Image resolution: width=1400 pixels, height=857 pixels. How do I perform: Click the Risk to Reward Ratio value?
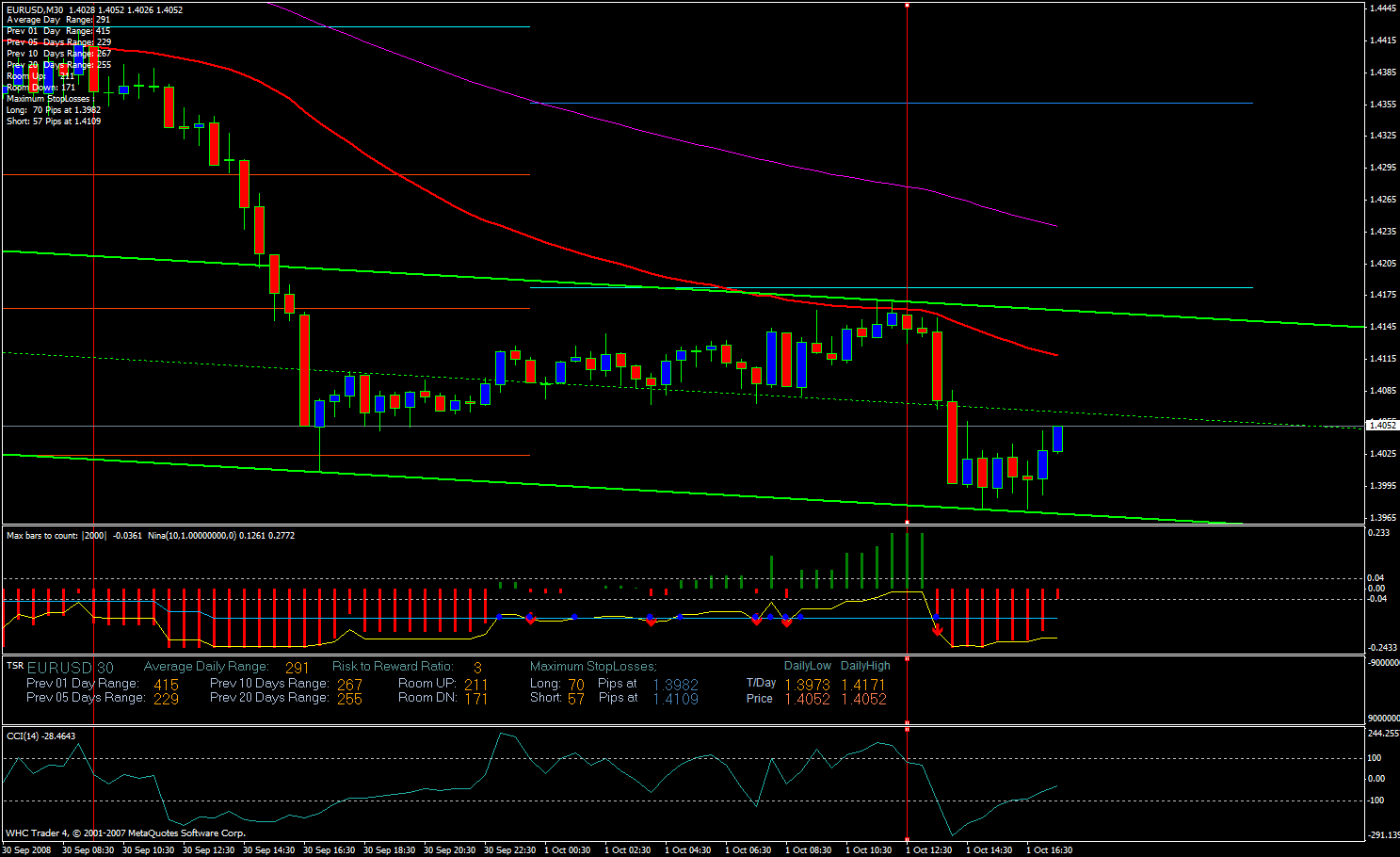(x=477, y=668)
